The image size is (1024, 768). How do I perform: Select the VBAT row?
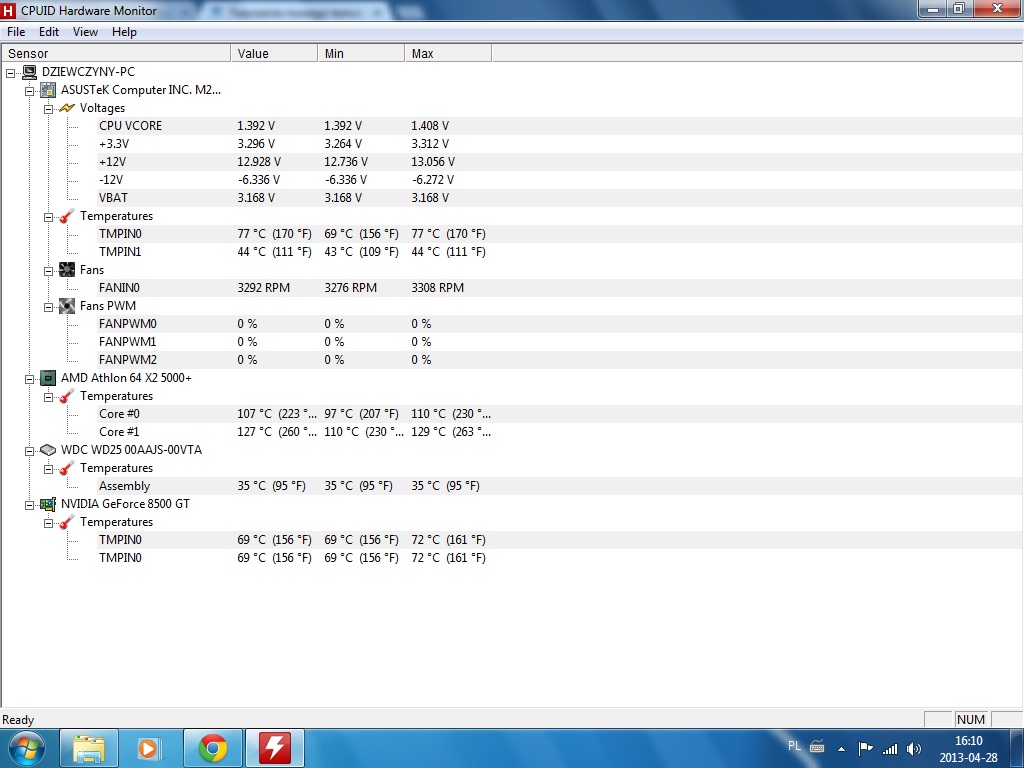(560, 198)
